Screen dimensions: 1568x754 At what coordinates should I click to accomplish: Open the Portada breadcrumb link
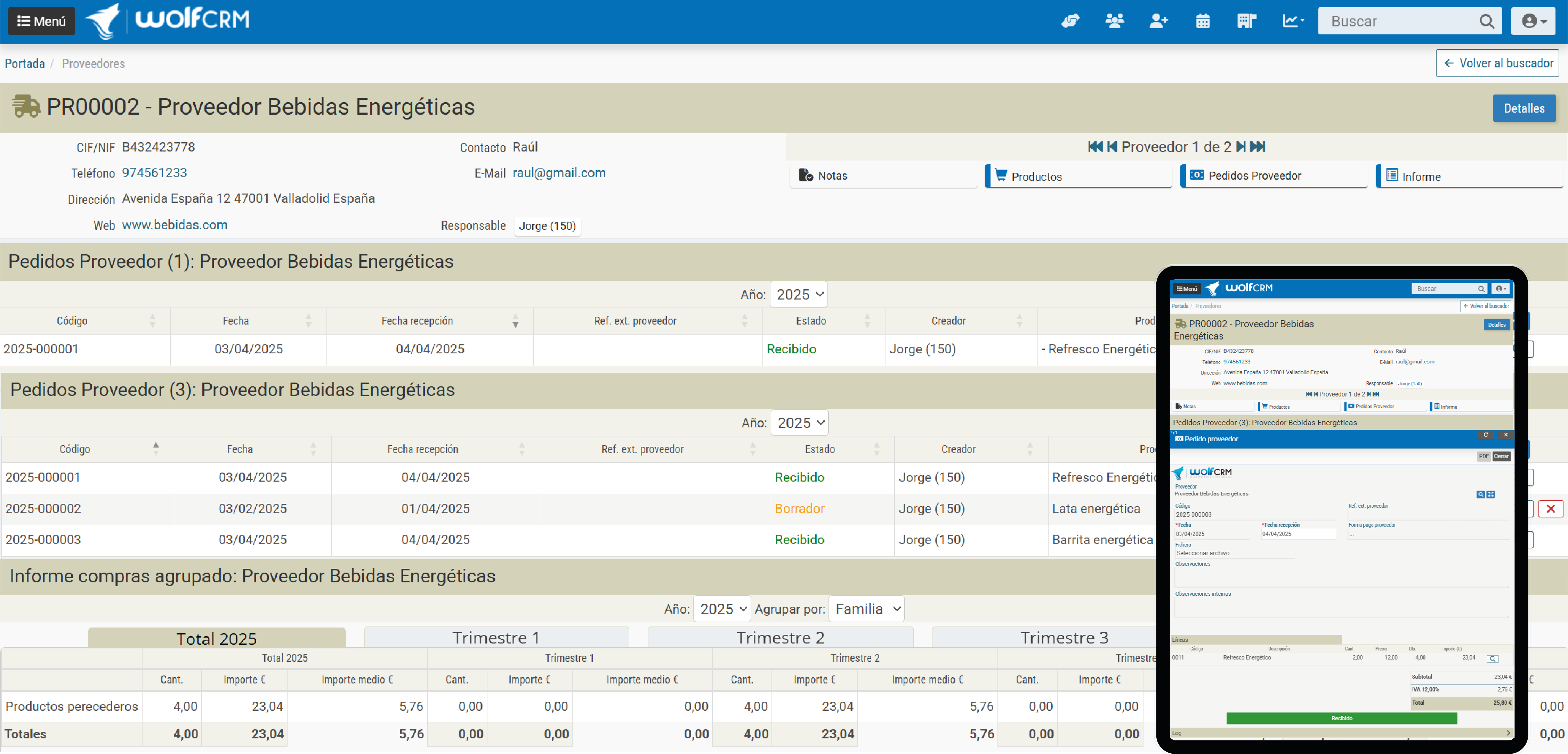(x=25, y=63)
